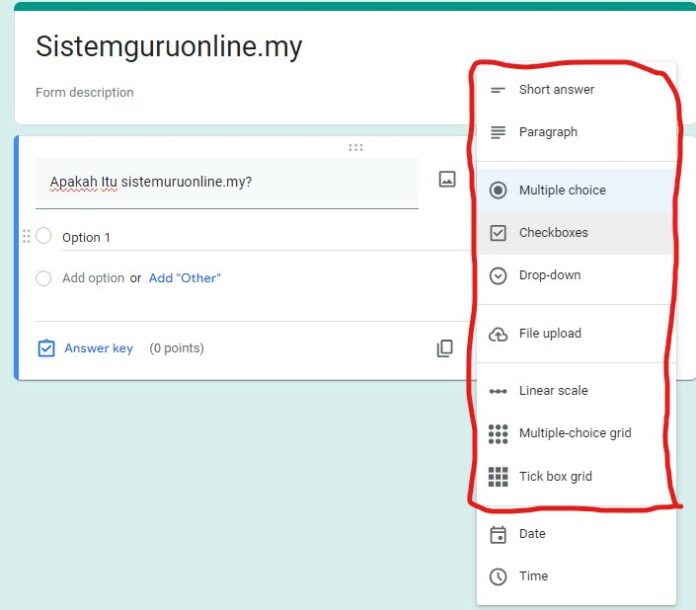Edit the Option 1 text field
696x610 pixels.
[x=266, y=238]
